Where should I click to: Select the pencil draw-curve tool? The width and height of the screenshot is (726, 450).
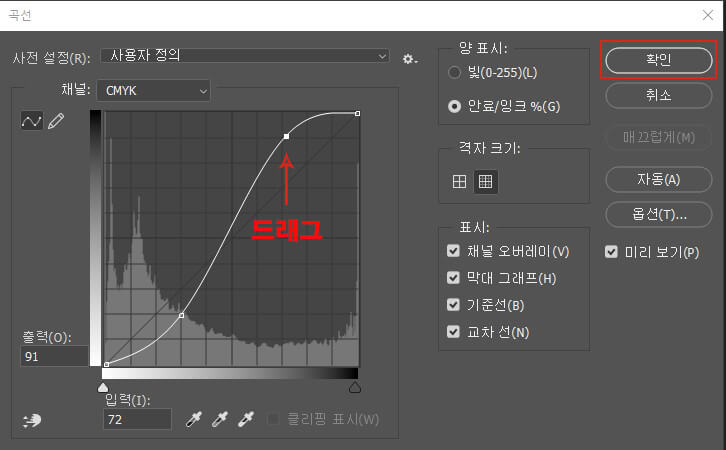click(x=56, y=121)
